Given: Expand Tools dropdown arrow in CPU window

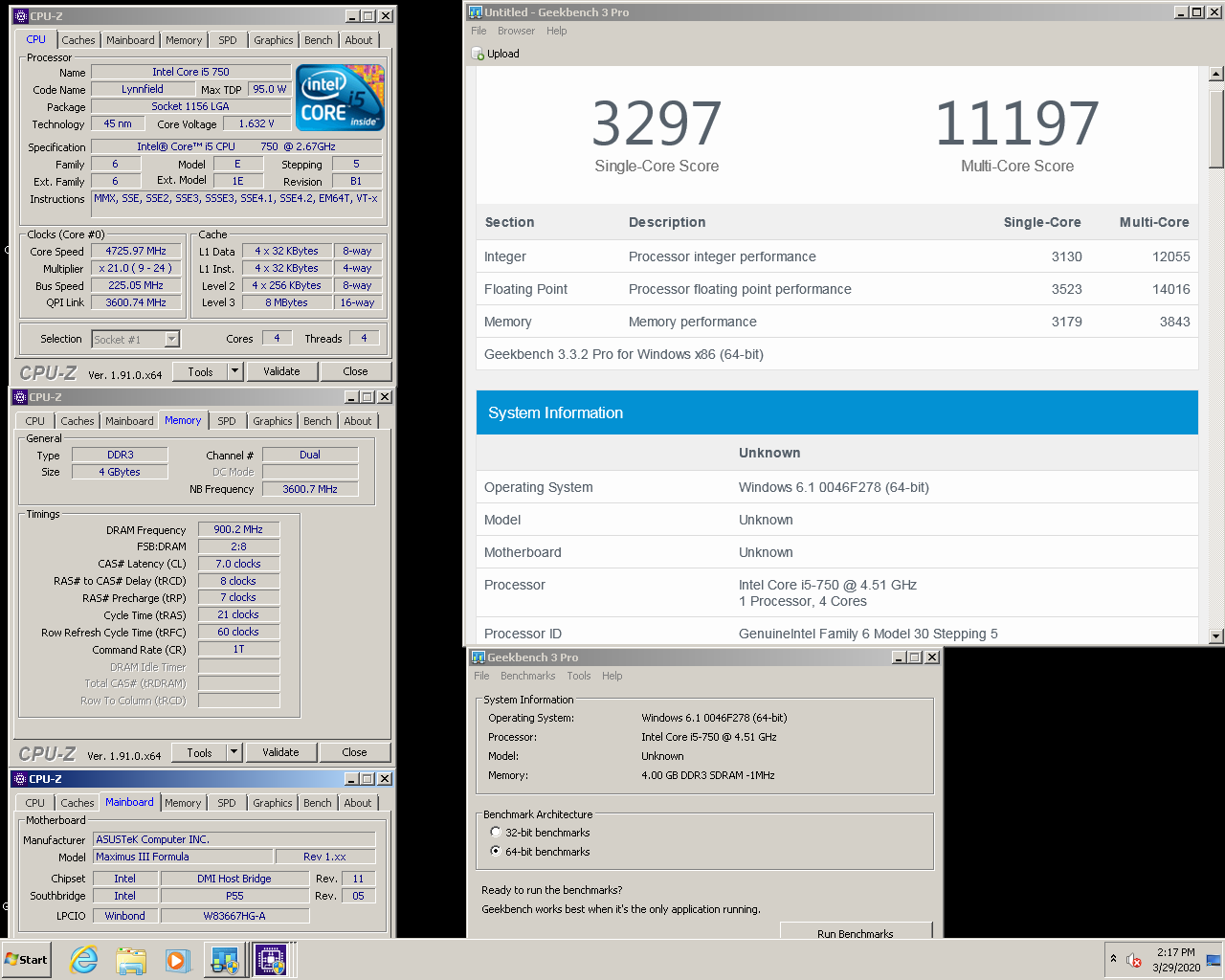Looking at the screenshot, I should click(x=235, y=371).
